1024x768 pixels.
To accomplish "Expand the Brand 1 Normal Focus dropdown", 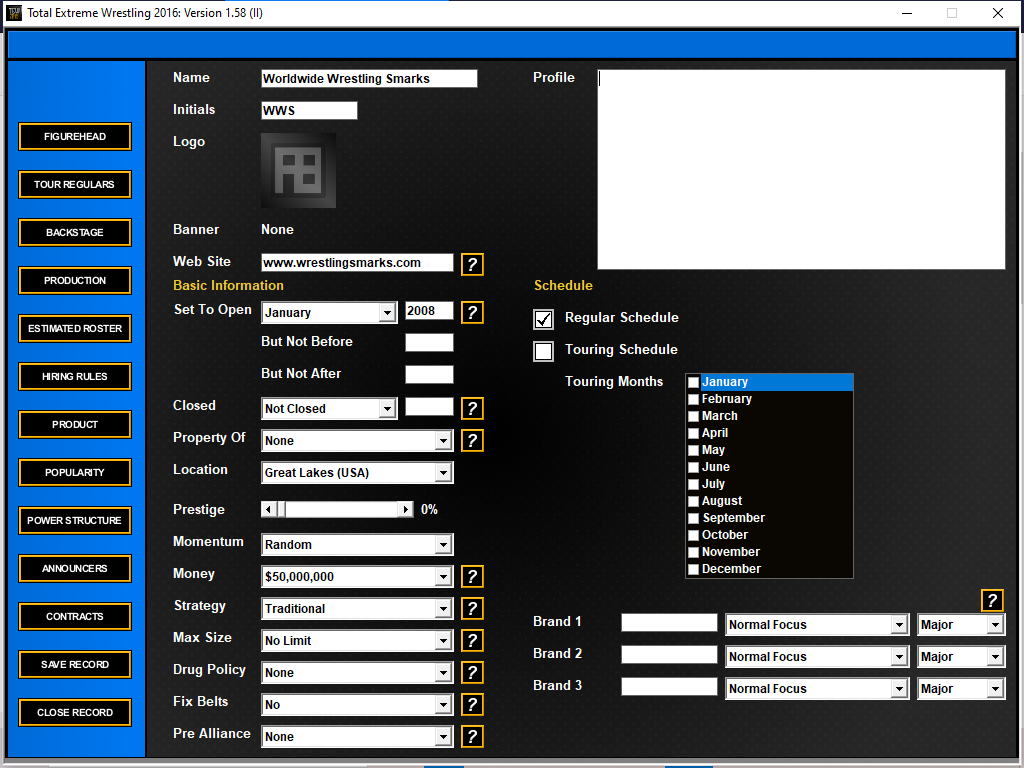I will tap(898, 625).
